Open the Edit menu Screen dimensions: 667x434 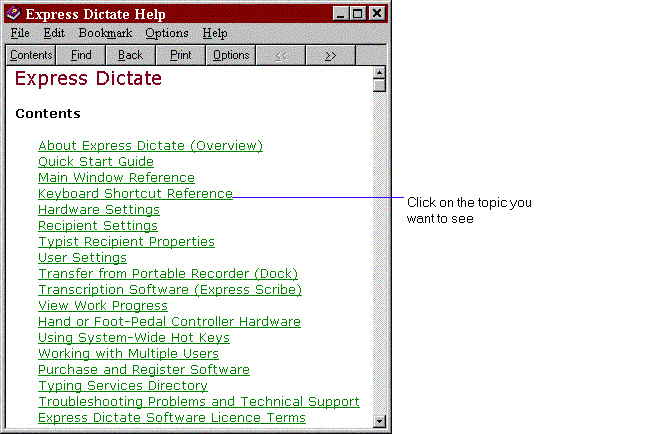point(54,33)
